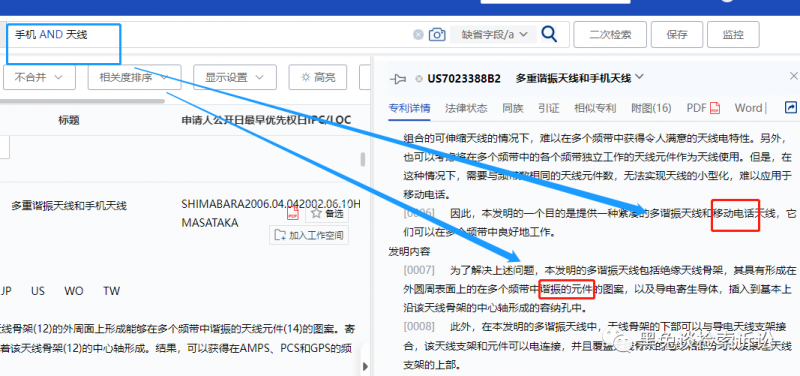Collapse the detail panel with the divider arrow

click(x=365, y=366)
